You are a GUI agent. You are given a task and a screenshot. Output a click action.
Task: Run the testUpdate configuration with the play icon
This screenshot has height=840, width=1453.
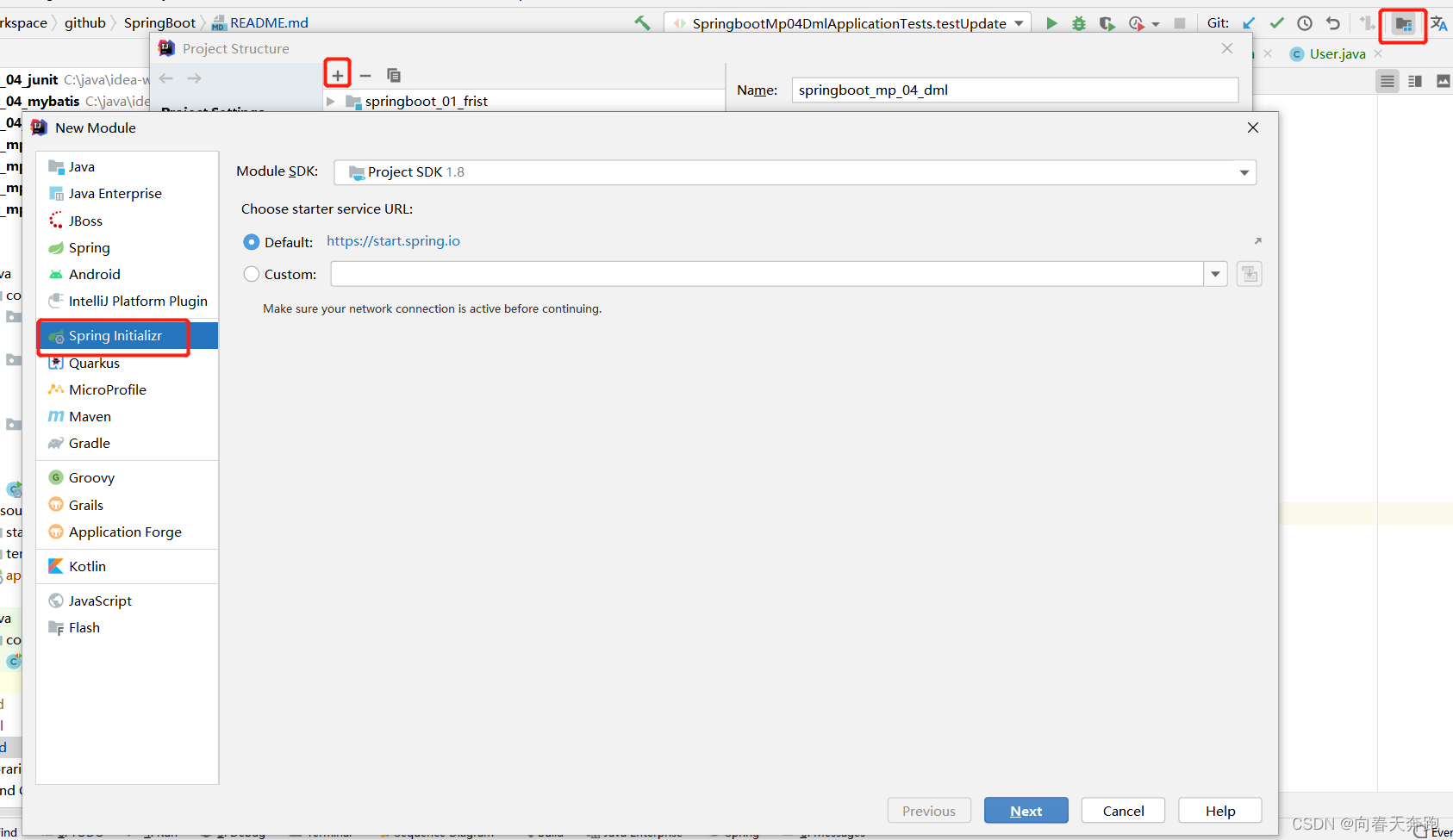[1051, 23]
